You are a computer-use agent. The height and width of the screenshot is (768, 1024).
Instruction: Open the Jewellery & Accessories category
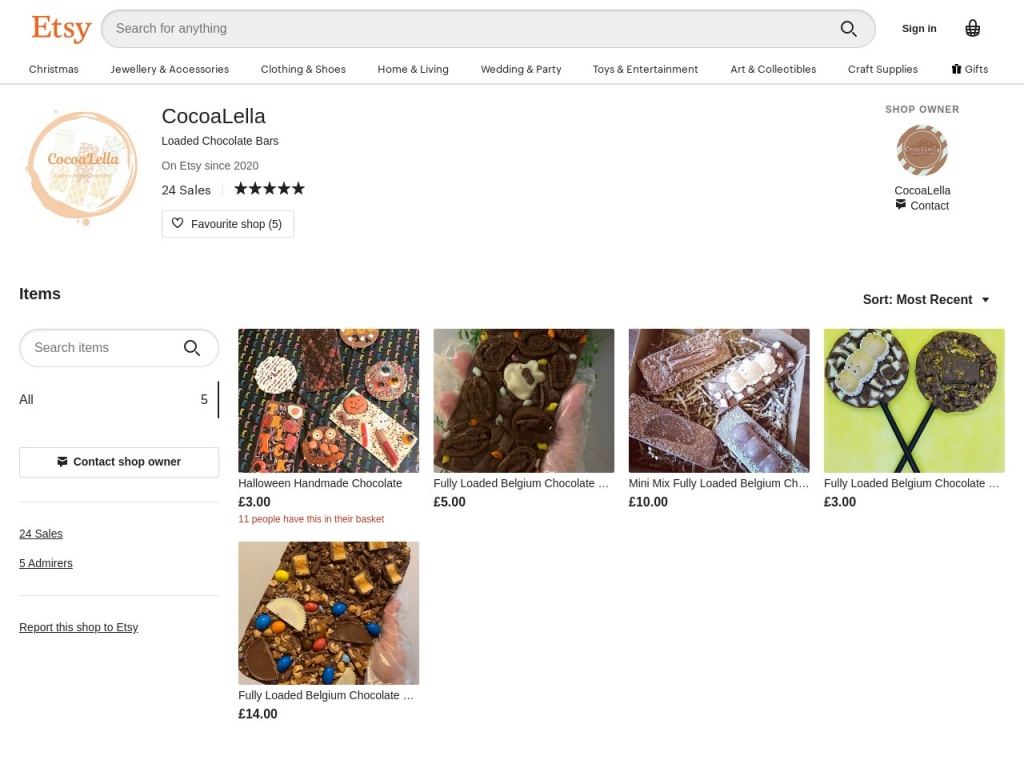[169, 69]
